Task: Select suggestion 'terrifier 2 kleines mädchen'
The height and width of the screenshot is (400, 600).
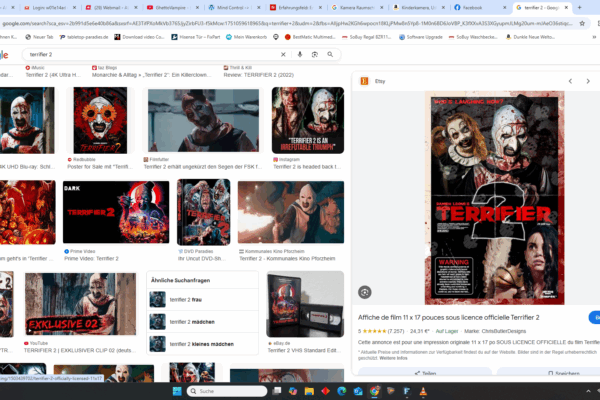Action: (x=202, y=344)
